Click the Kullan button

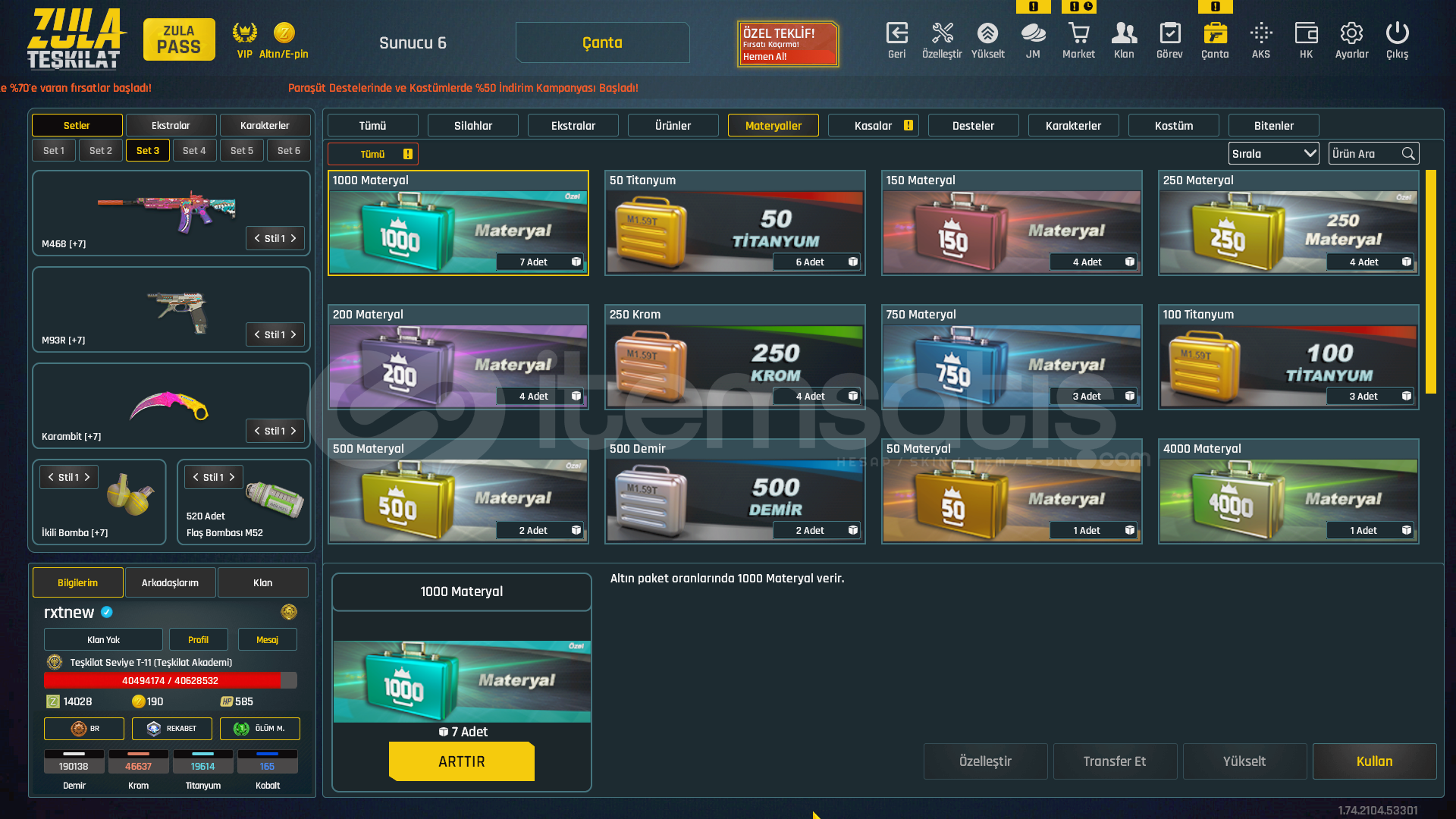pos(1375,761)
